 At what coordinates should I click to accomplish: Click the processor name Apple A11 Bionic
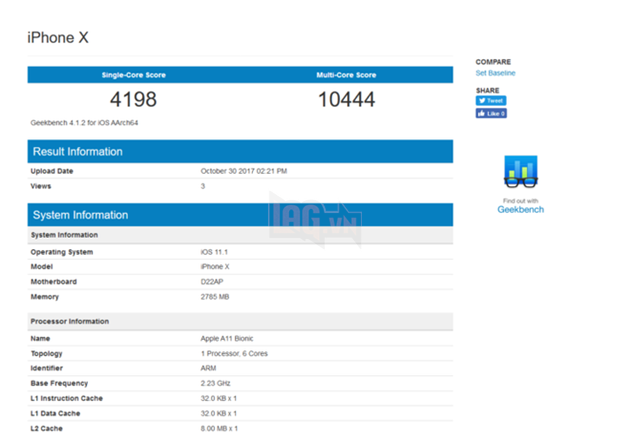click(x=227, y=339)
